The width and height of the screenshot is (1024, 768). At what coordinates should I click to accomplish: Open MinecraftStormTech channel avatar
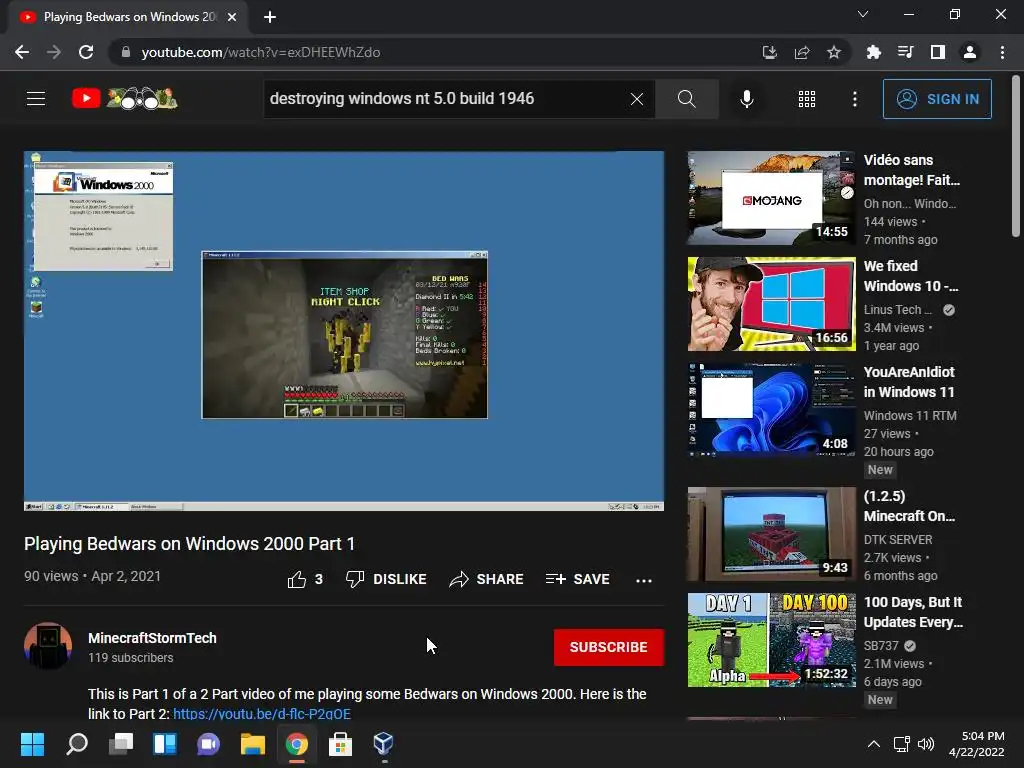coord(48,646)
